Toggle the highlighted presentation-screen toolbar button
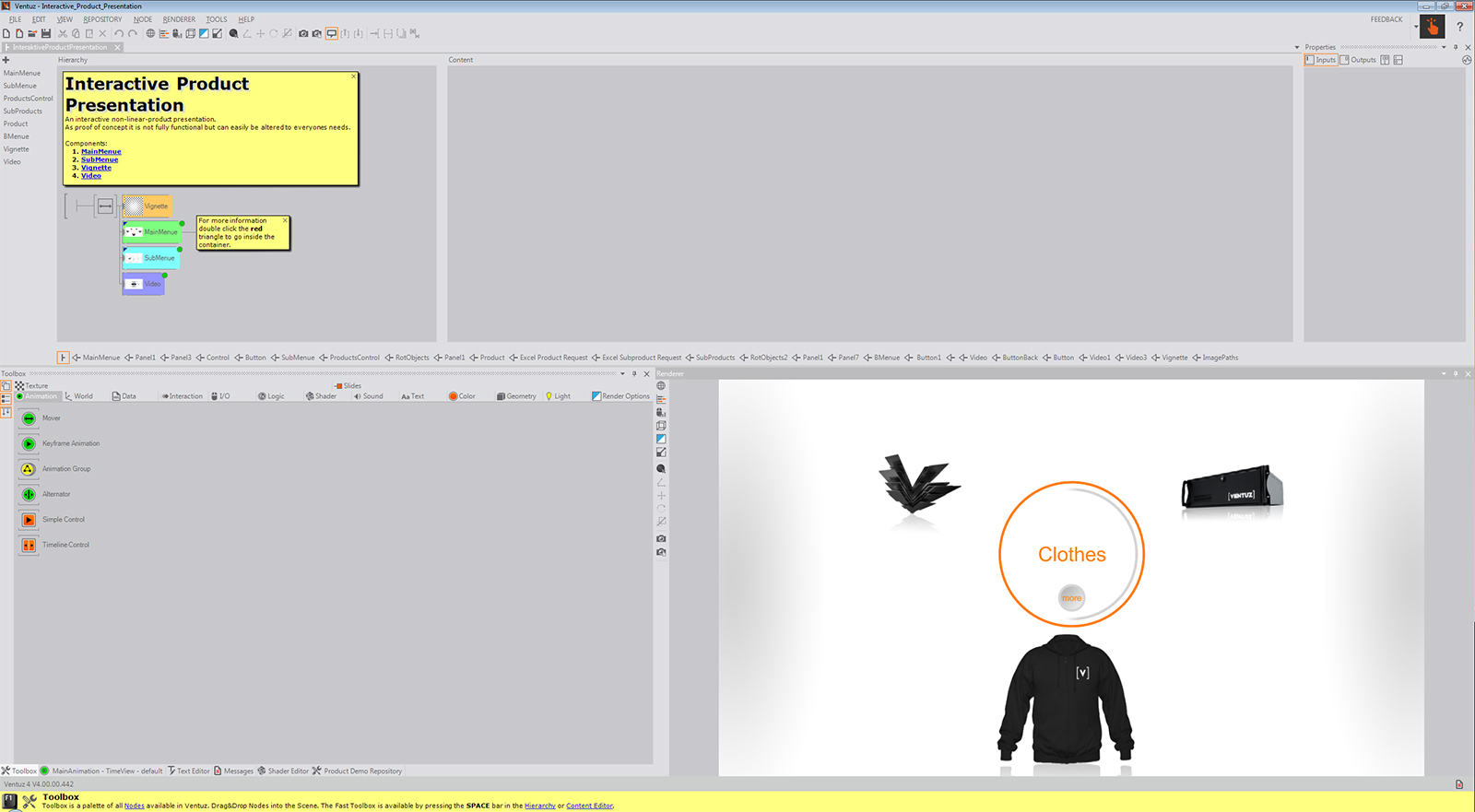 332,34
